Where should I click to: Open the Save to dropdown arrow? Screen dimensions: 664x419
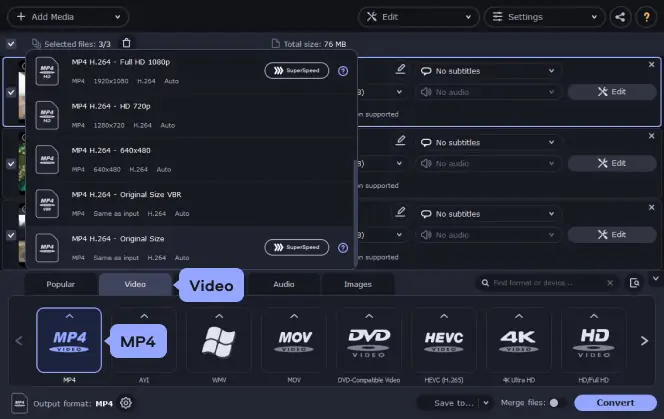pos(486,403)
